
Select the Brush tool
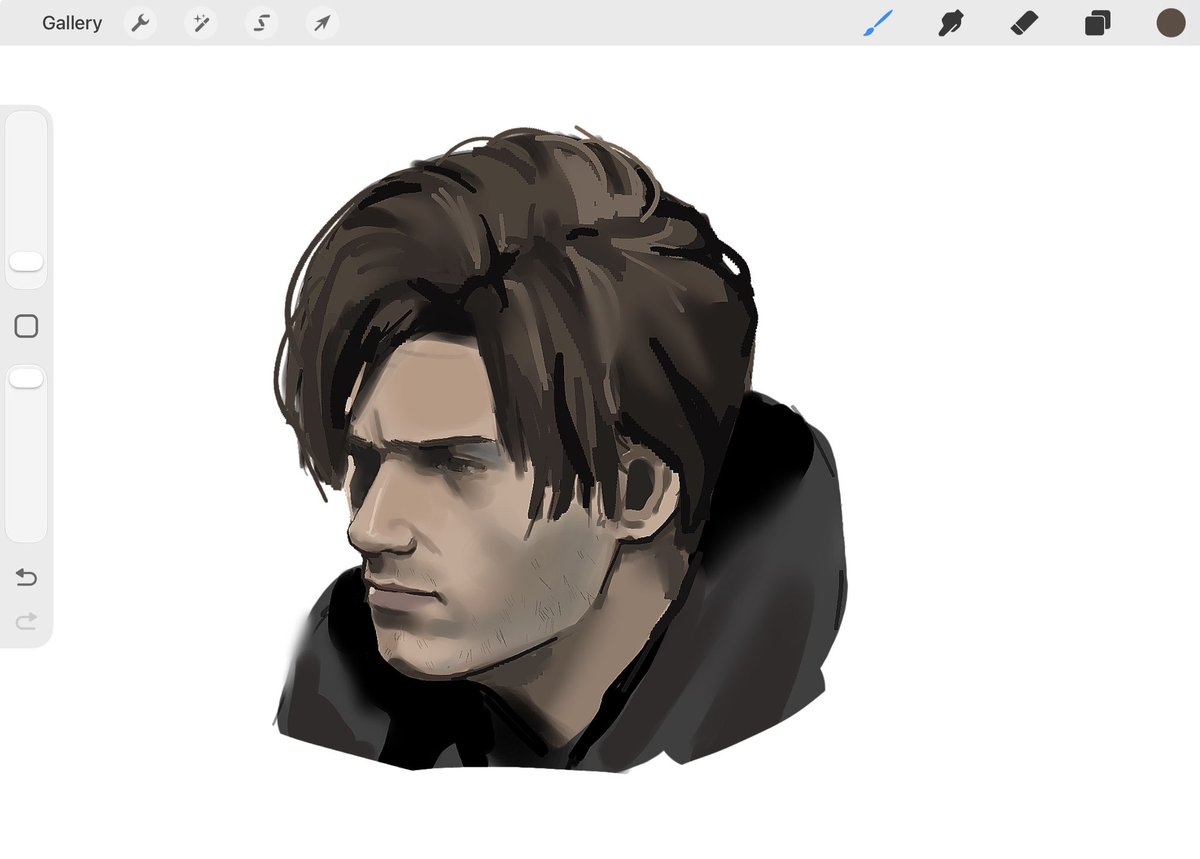[x=878, y=23]
